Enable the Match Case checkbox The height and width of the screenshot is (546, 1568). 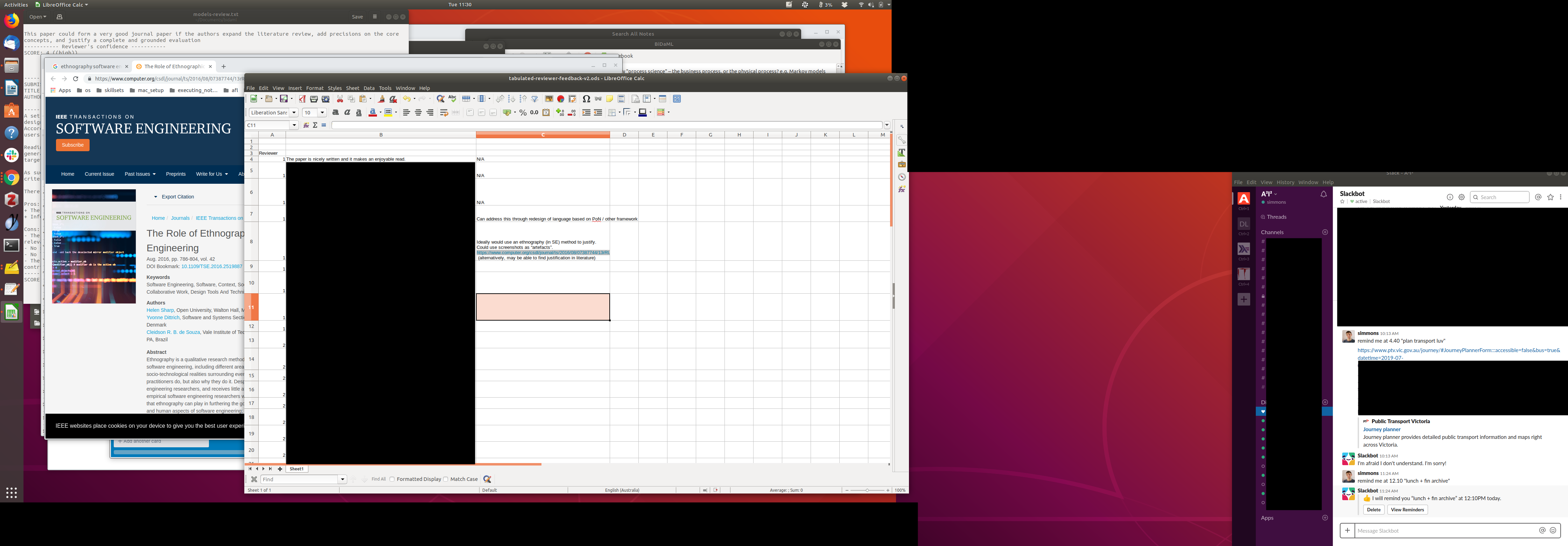coord(446,479)
